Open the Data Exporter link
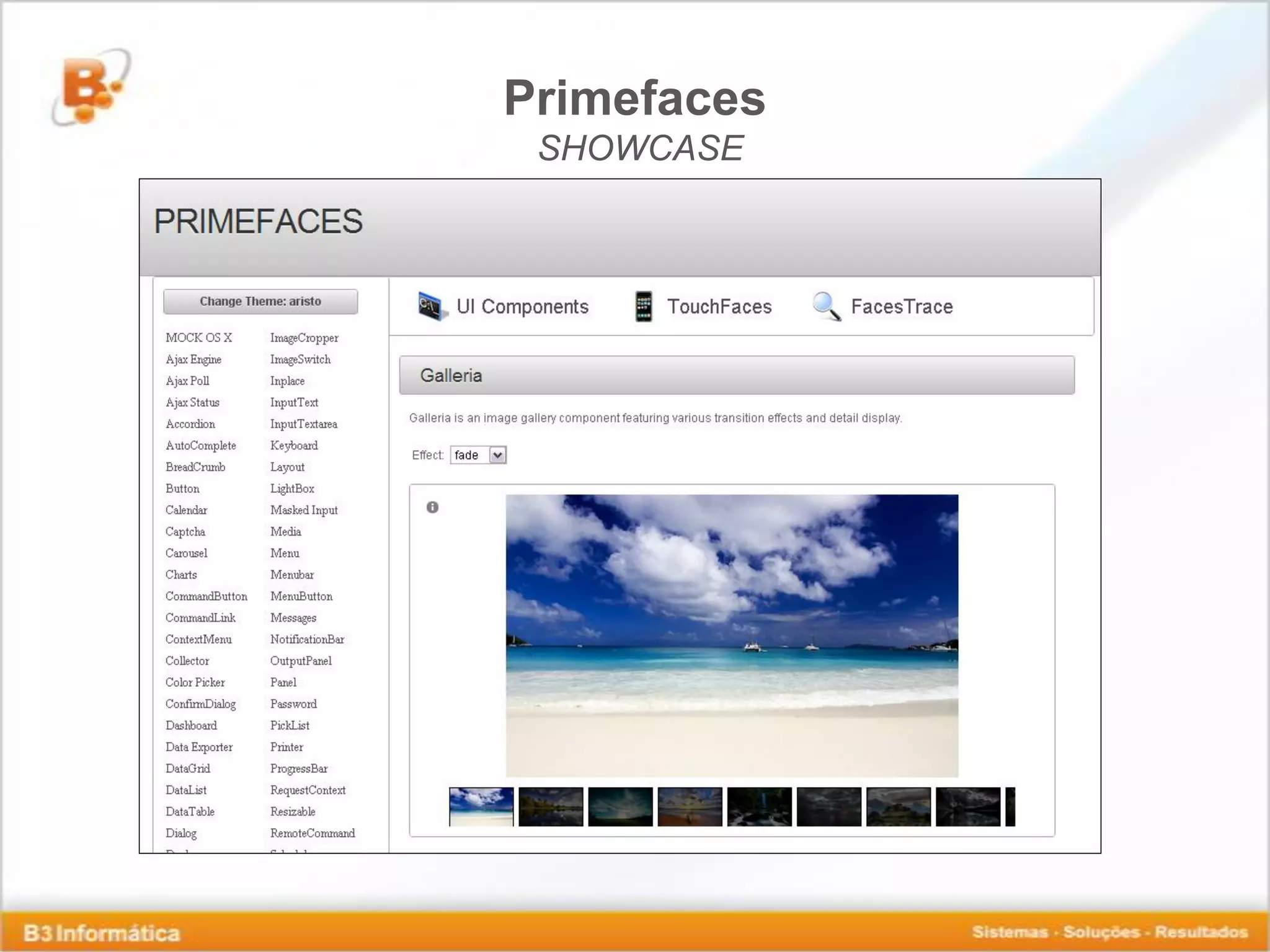Screen dimensions: 1270x952 [x=199, y=747]
